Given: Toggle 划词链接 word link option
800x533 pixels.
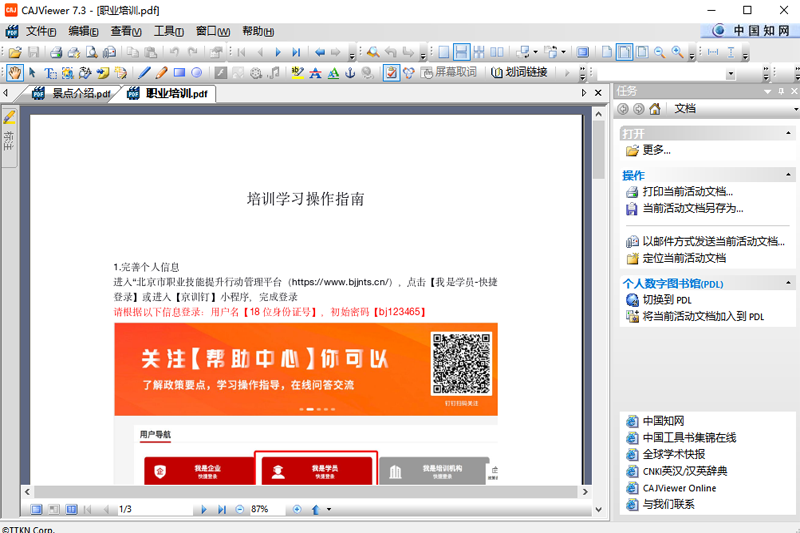Looking at the screenshot, I should [x=518, y=72].
